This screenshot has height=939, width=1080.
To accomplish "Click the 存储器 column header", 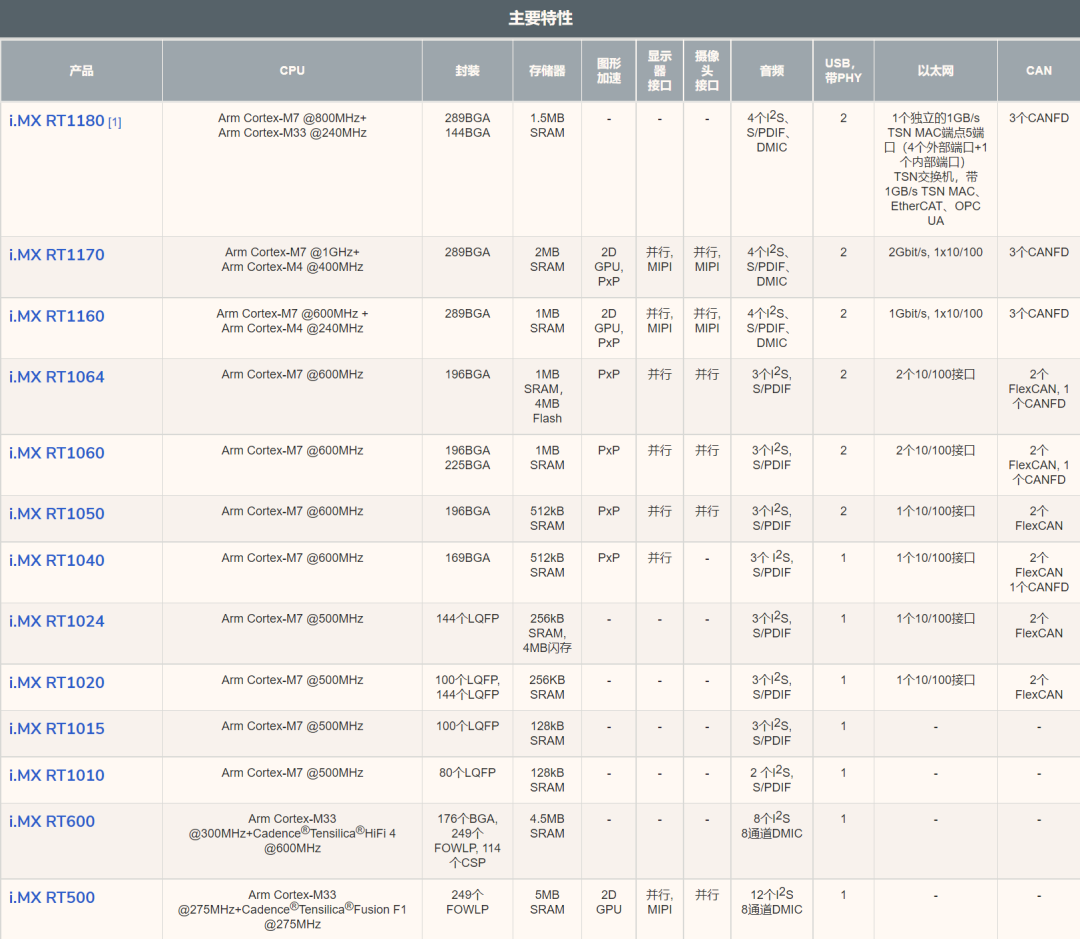I will 547,70.
